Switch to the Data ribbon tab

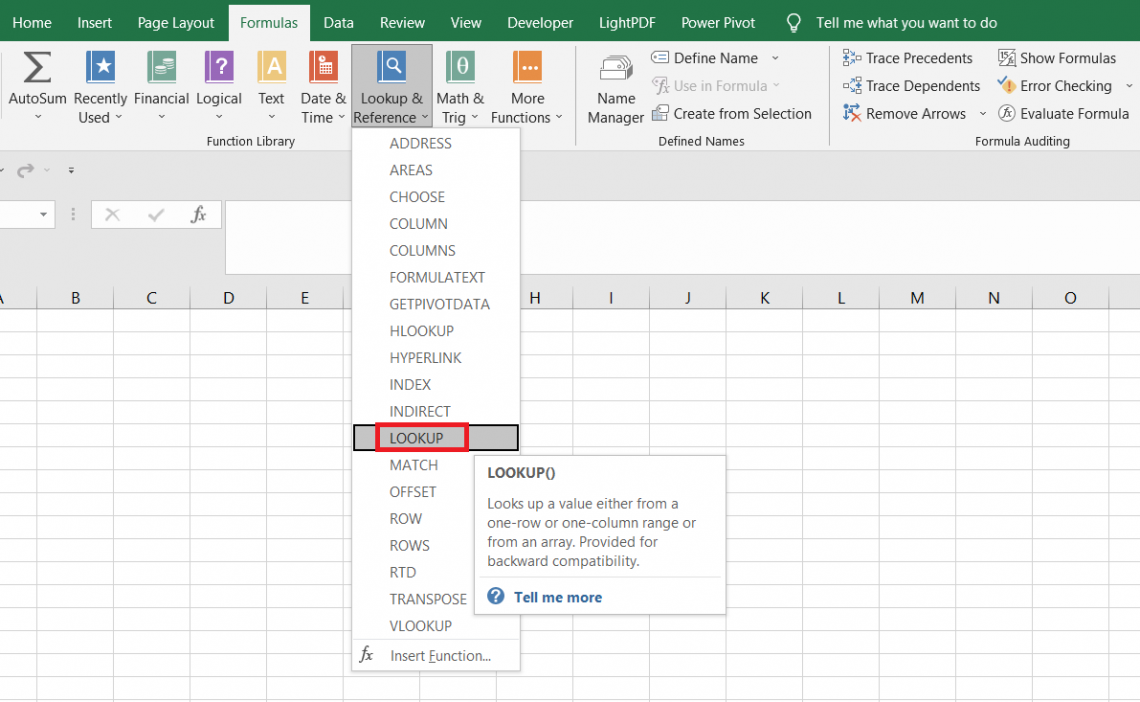coord(338,22)
